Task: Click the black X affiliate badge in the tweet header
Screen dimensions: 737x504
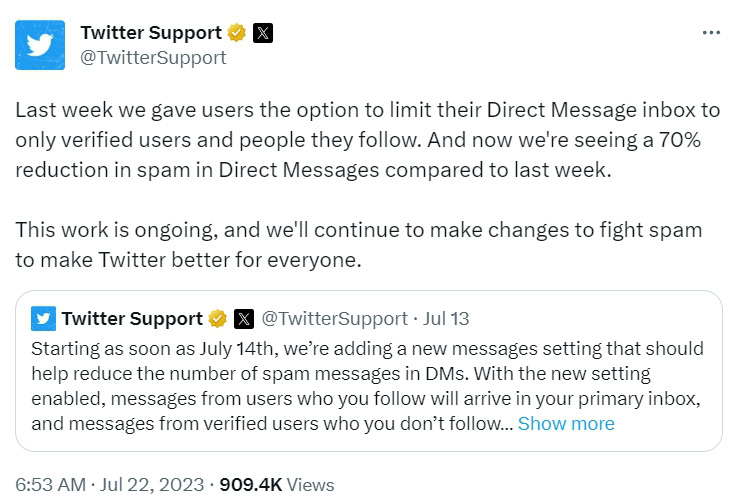Action: tap(262, 33)
